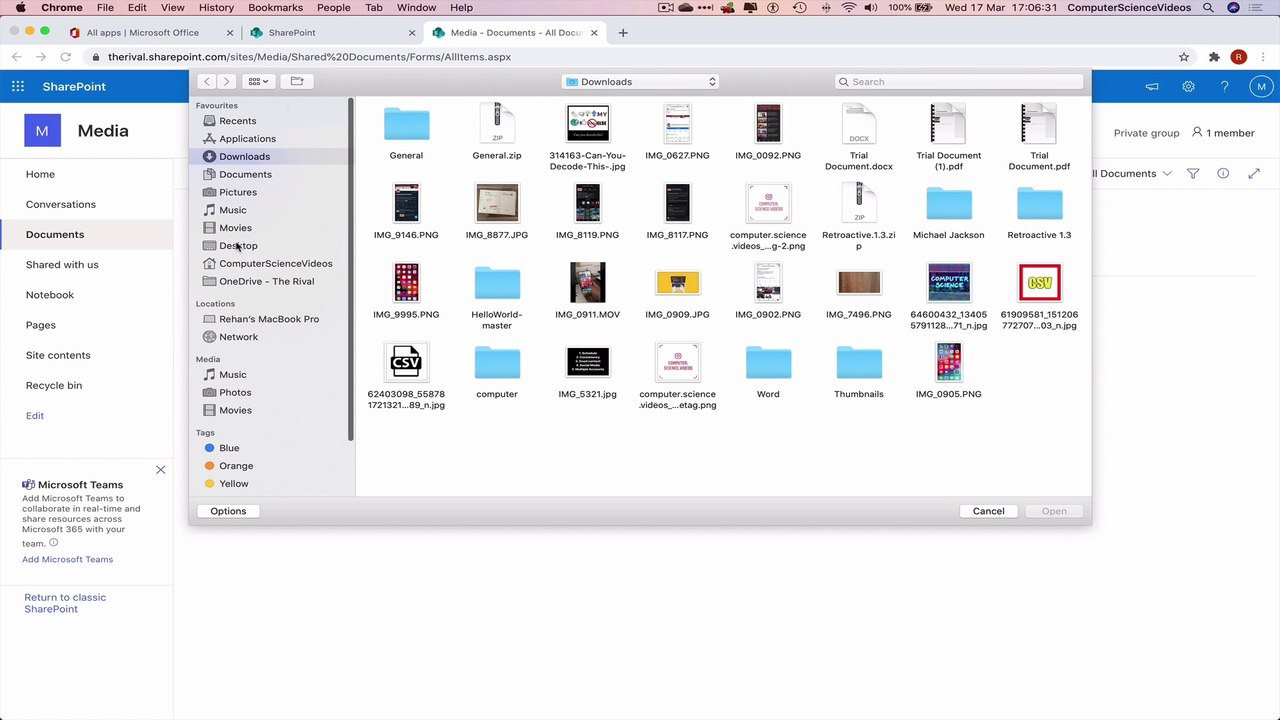
Task: Open Spotlight search in macOS menu bar
Action: coord(1208,8)
